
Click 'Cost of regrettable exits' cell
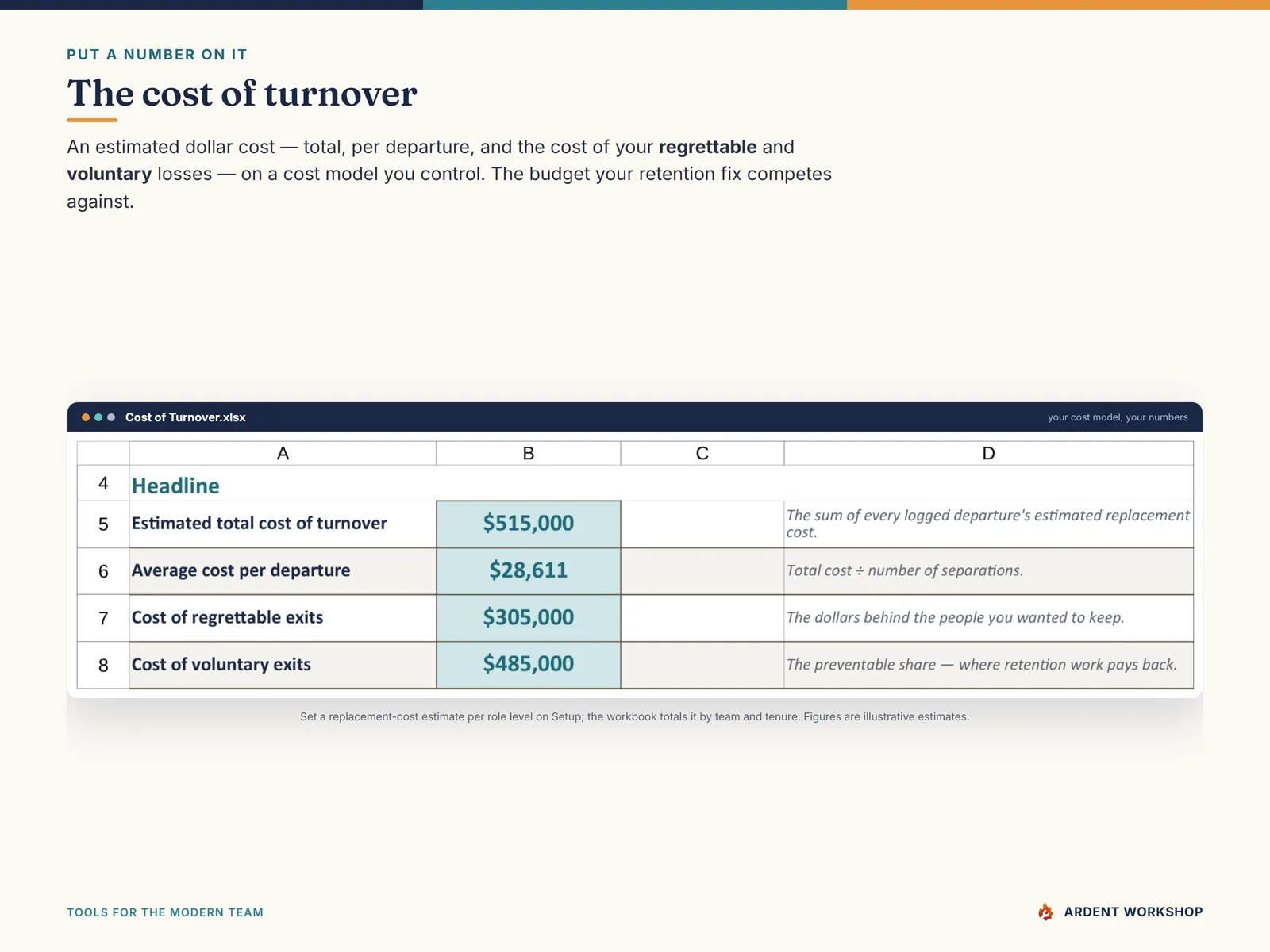[x=283, y=618]
